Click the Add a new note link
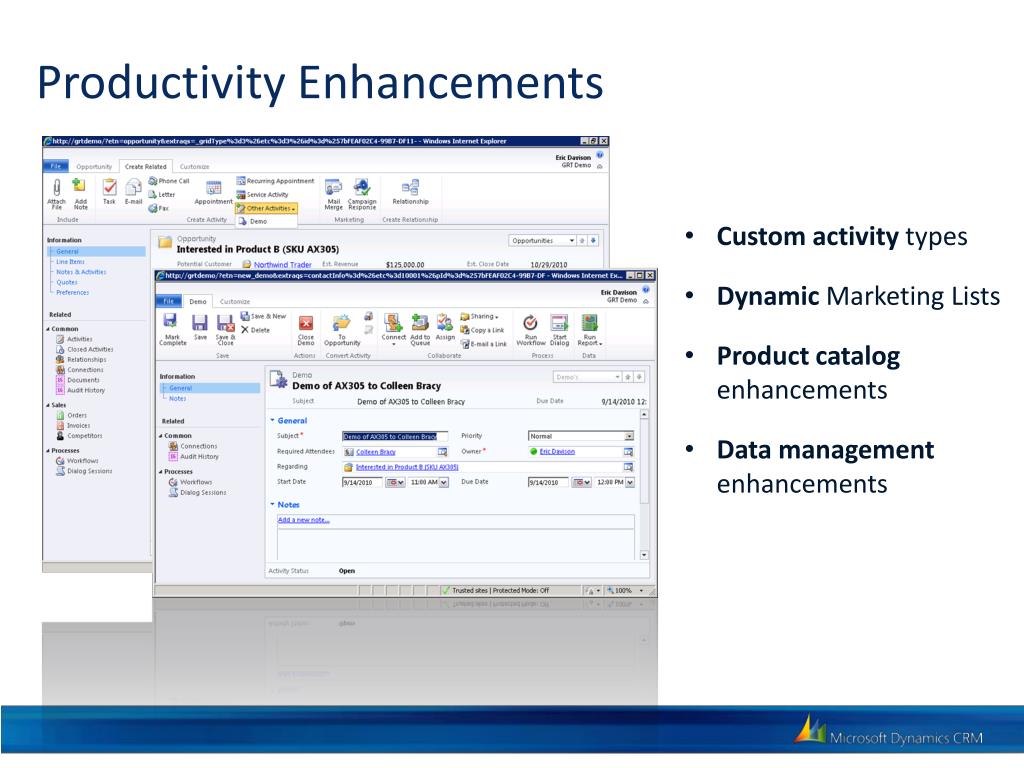The image size is (1024, 768). pos(304,520)
